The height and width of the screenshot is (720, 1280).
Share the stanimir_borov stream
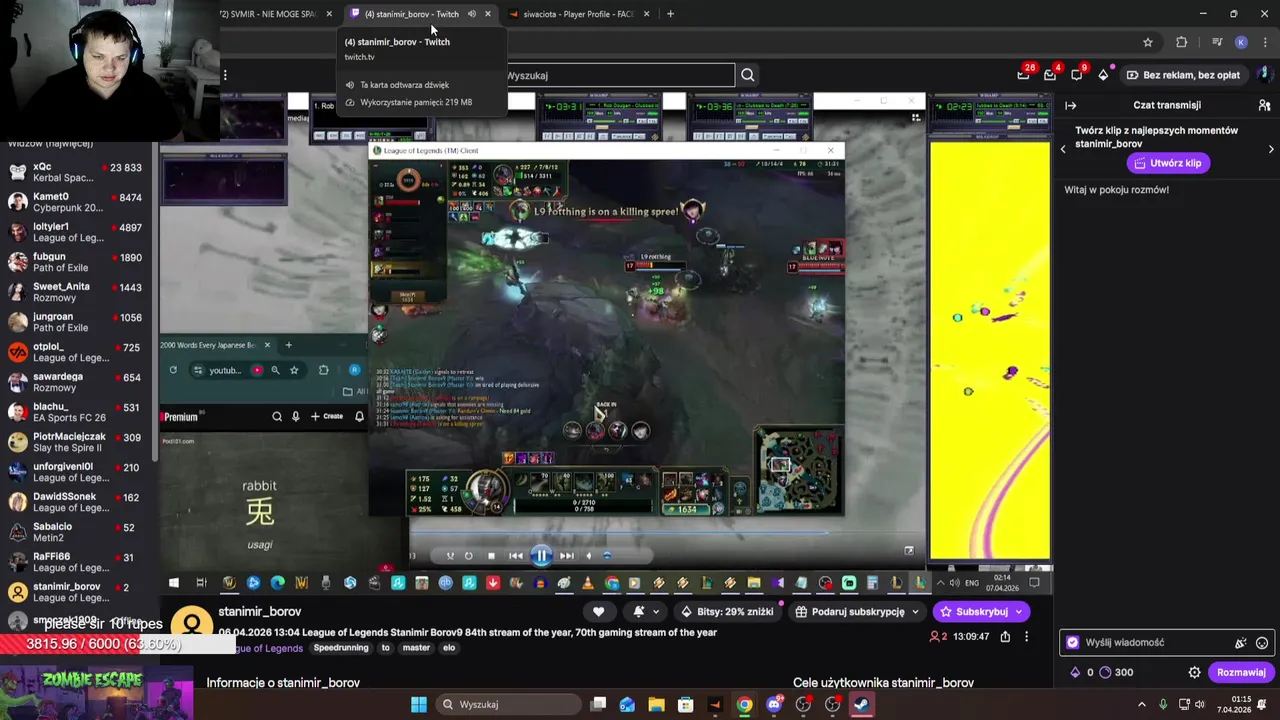tap(1005, 636)
